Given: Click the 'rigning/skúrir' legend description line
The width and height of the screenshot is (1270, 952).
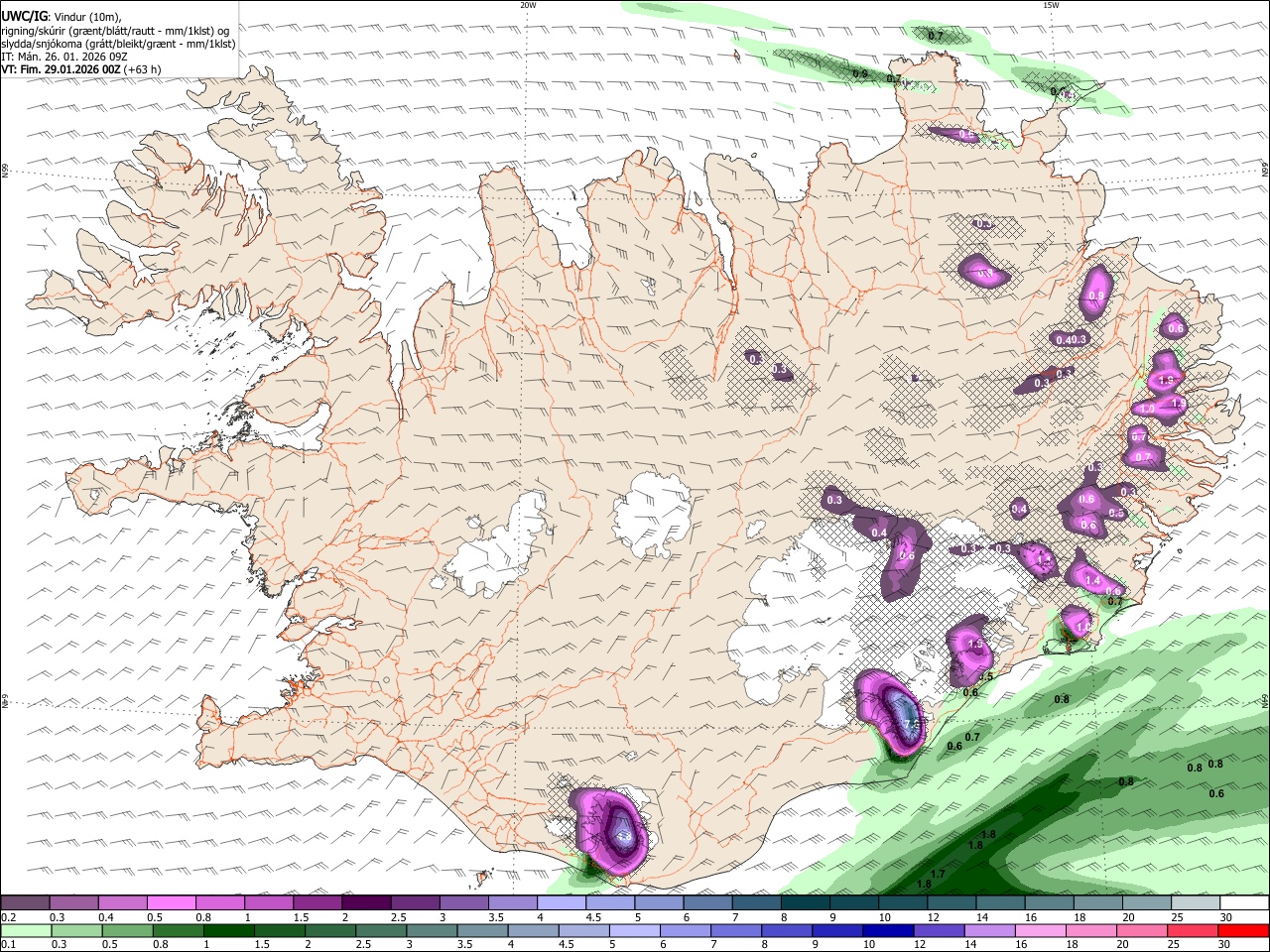Looking at the screenshot, I should tap(115, 30).
